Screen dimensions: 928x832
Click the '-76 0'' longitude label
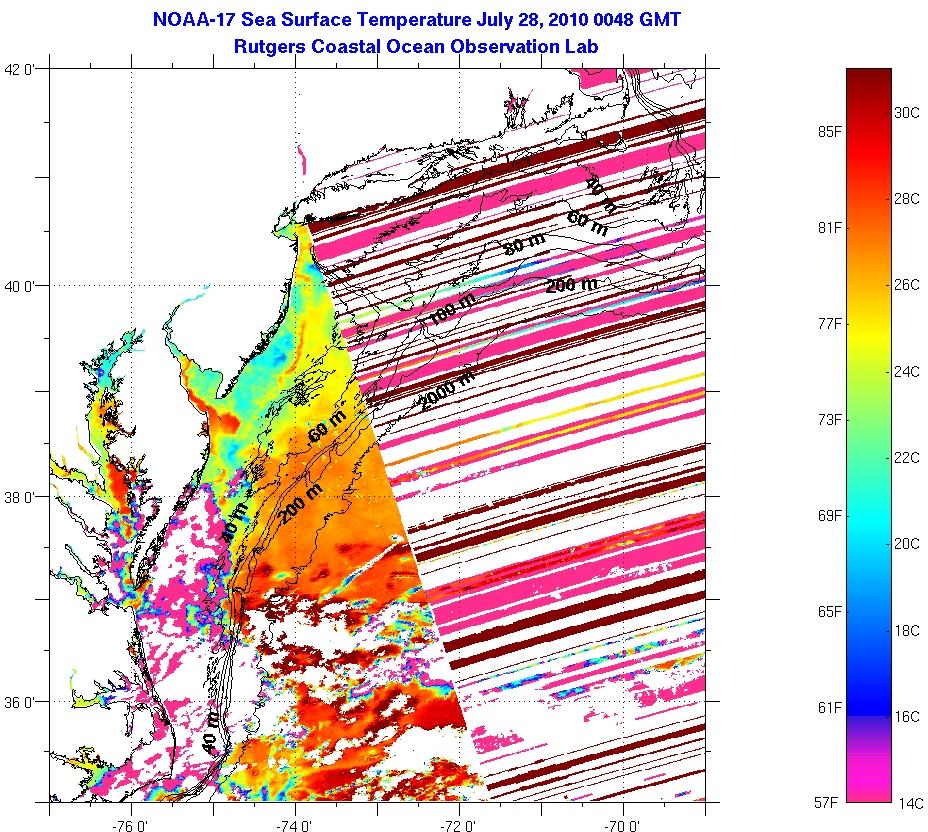131,825
